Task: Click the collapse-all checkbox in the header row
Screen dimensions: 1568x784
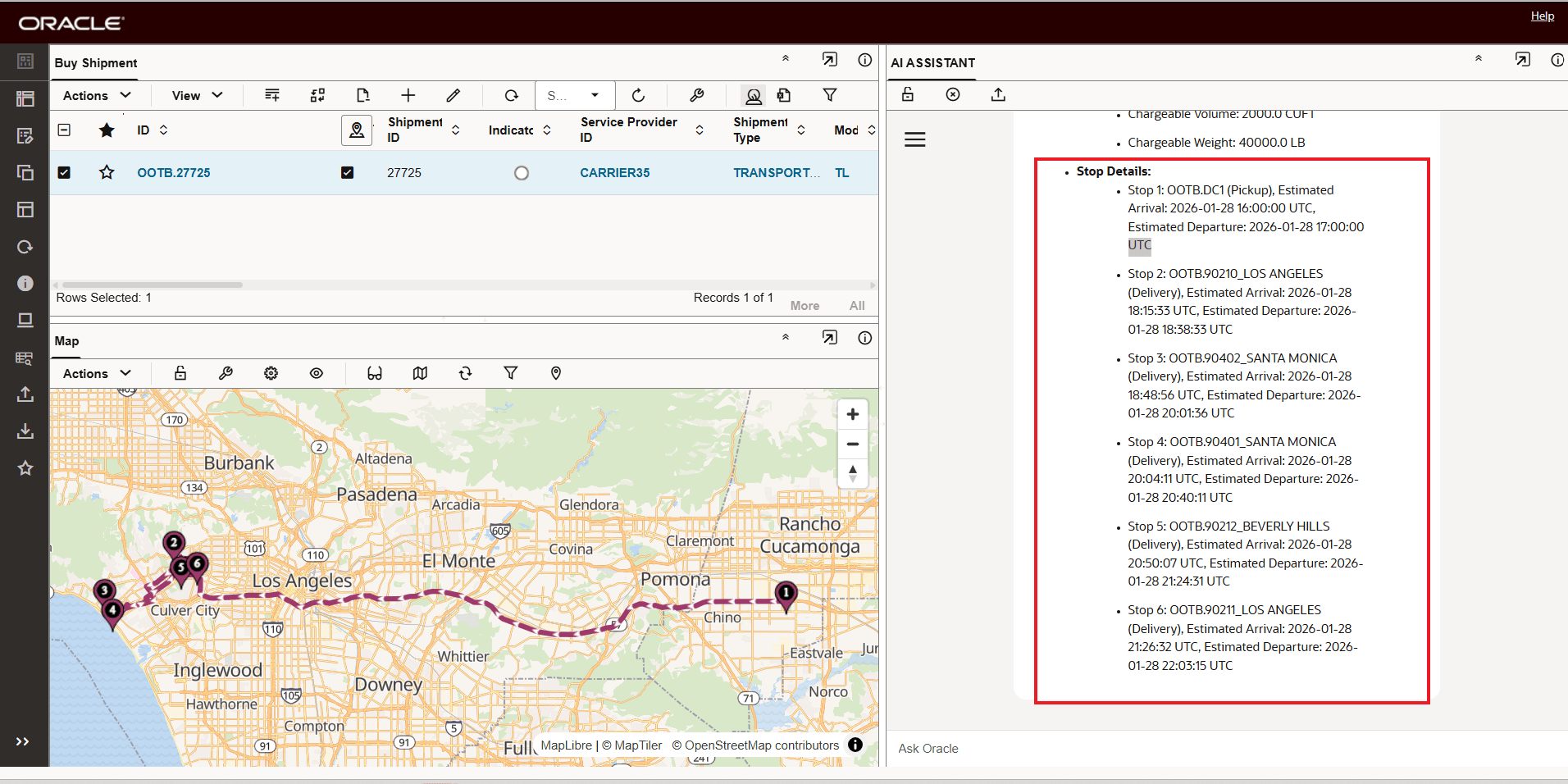Action: pyautogui.click(x=64, y=130)
